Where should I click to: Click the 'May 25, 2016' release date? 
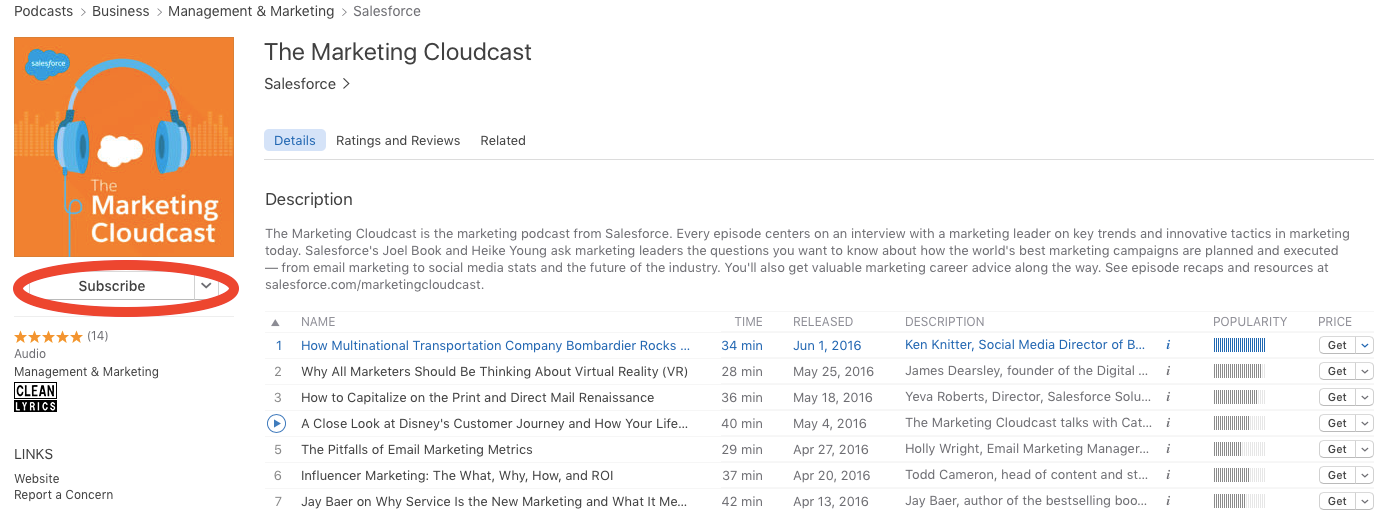pyautogui.click(x=833, y=371)
